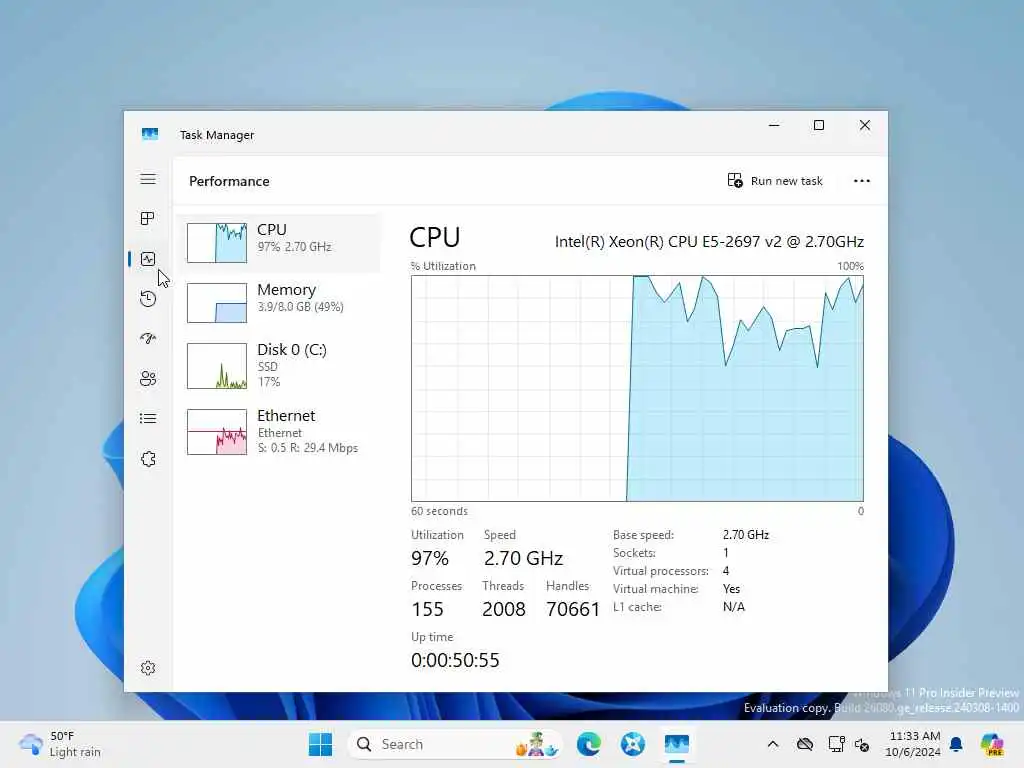Click the Task Manager taskbar icon
This screenshot has width=1024, height=768.
(x=677, y=744)
